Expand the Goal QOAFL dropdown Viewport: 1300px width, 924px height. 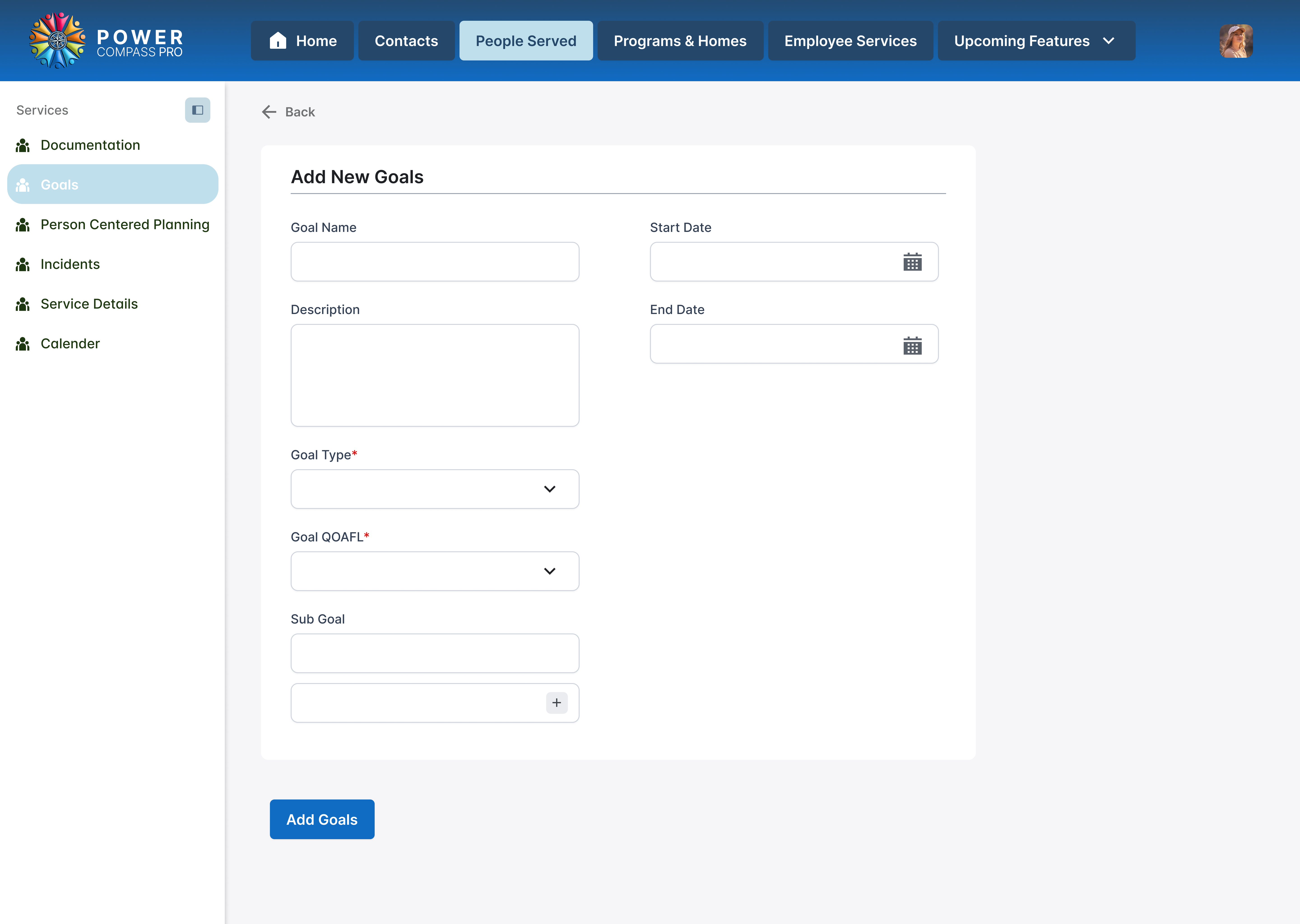(x=435, y=571)
